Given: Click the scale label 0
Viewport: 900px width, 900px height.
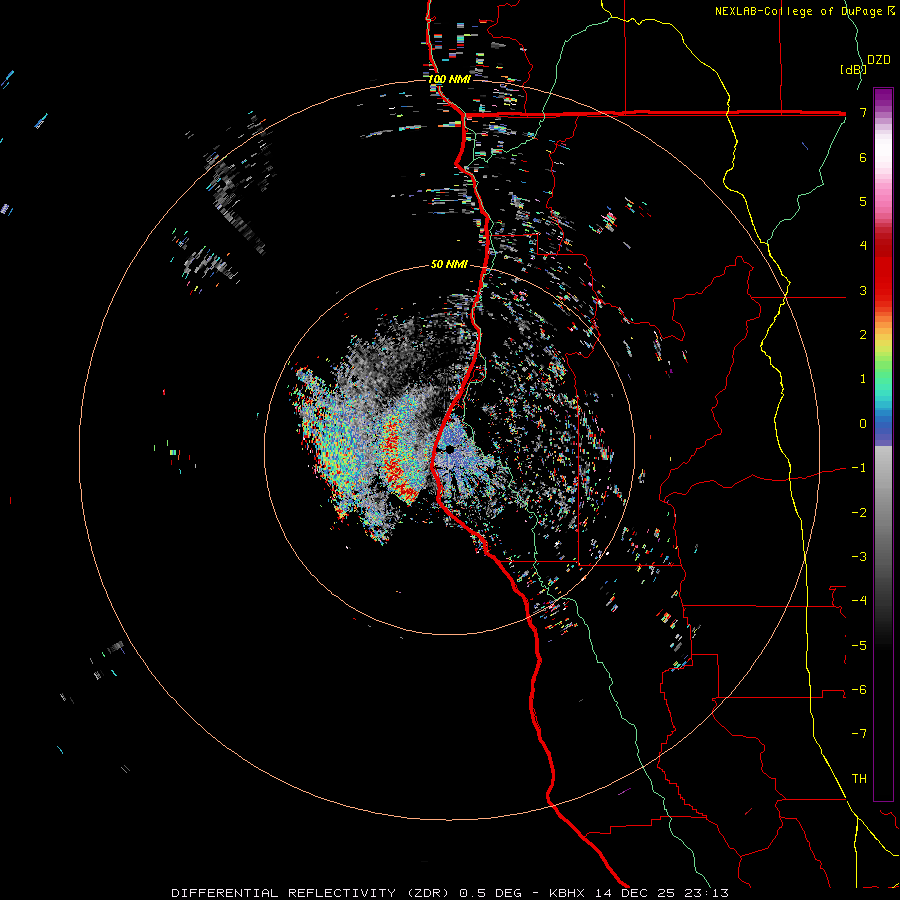Looking at the screenshot, I should pyautogui.click(x=863, y=424).
